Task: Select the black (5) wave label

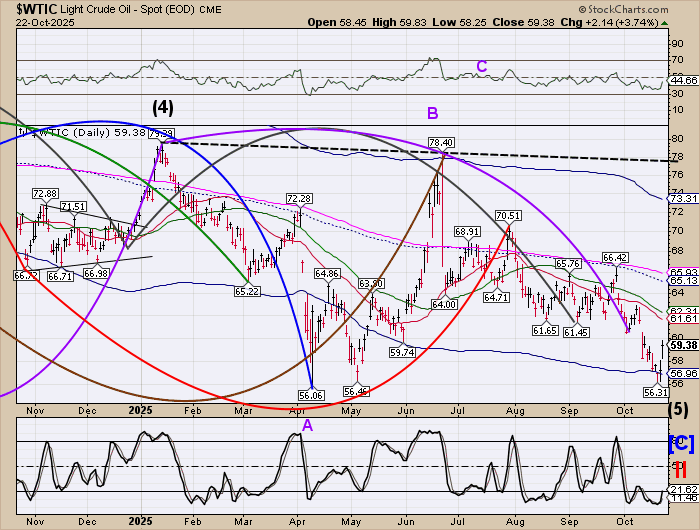Action: (x=679, y=408)
